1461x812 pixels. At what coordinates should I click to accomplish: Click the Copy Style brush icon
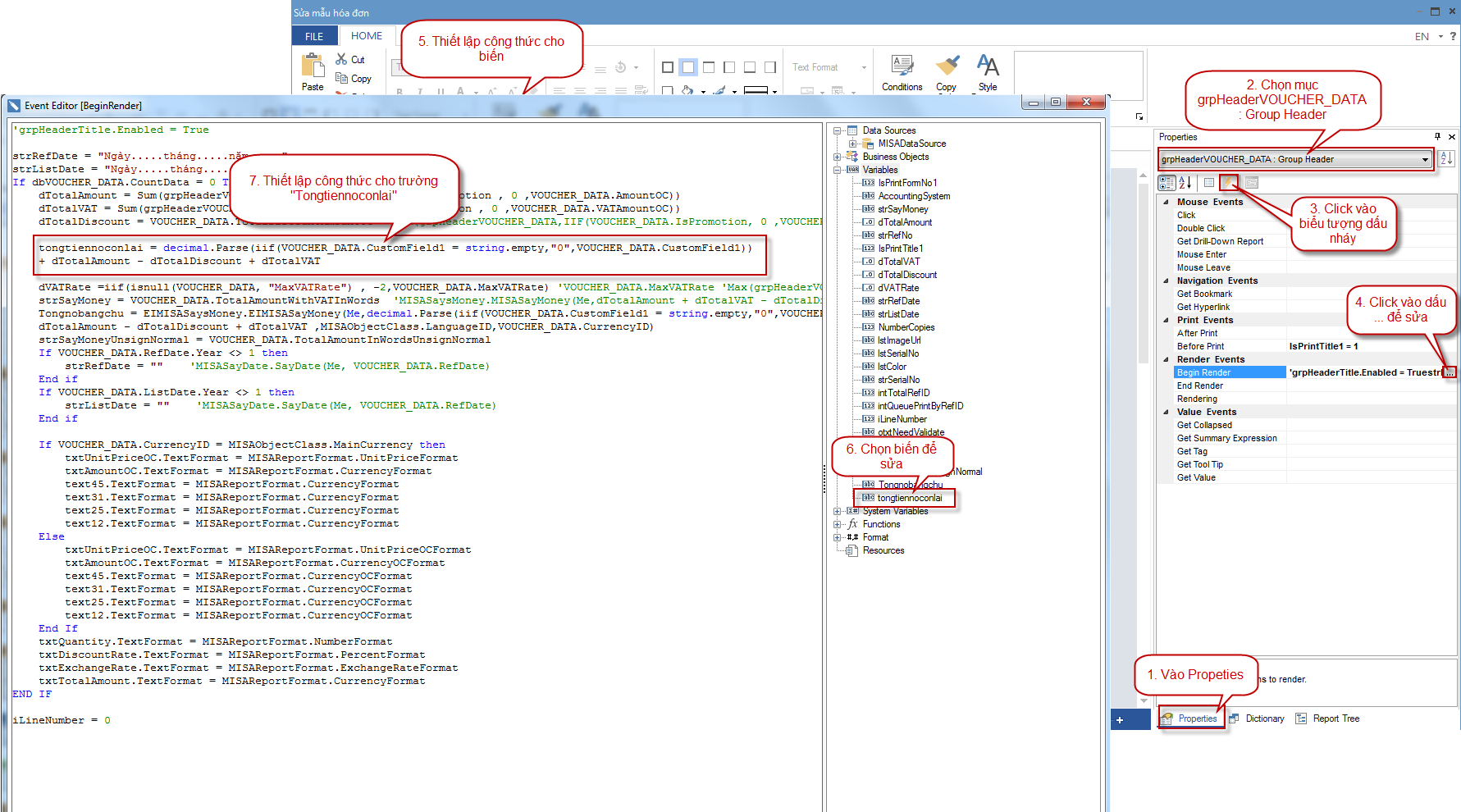(947, 66)
